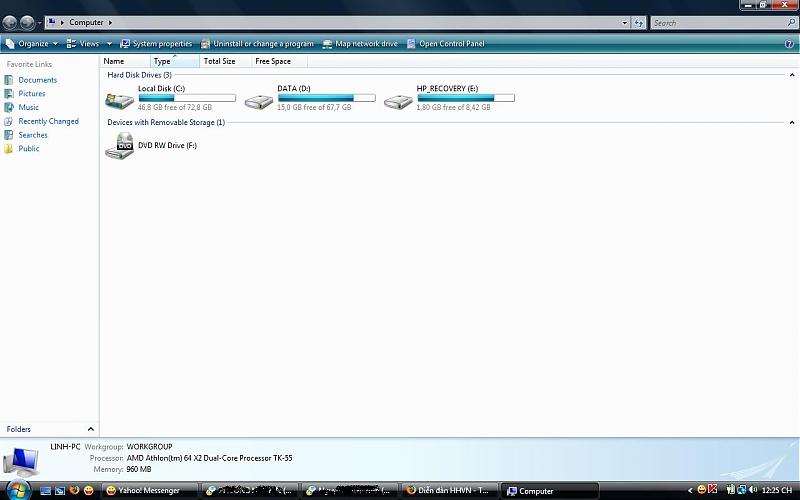Image resolution: width=800 pixels, height=500 pixels.
Task: Open the Pictures favorite link
Action: pos(31,93)
